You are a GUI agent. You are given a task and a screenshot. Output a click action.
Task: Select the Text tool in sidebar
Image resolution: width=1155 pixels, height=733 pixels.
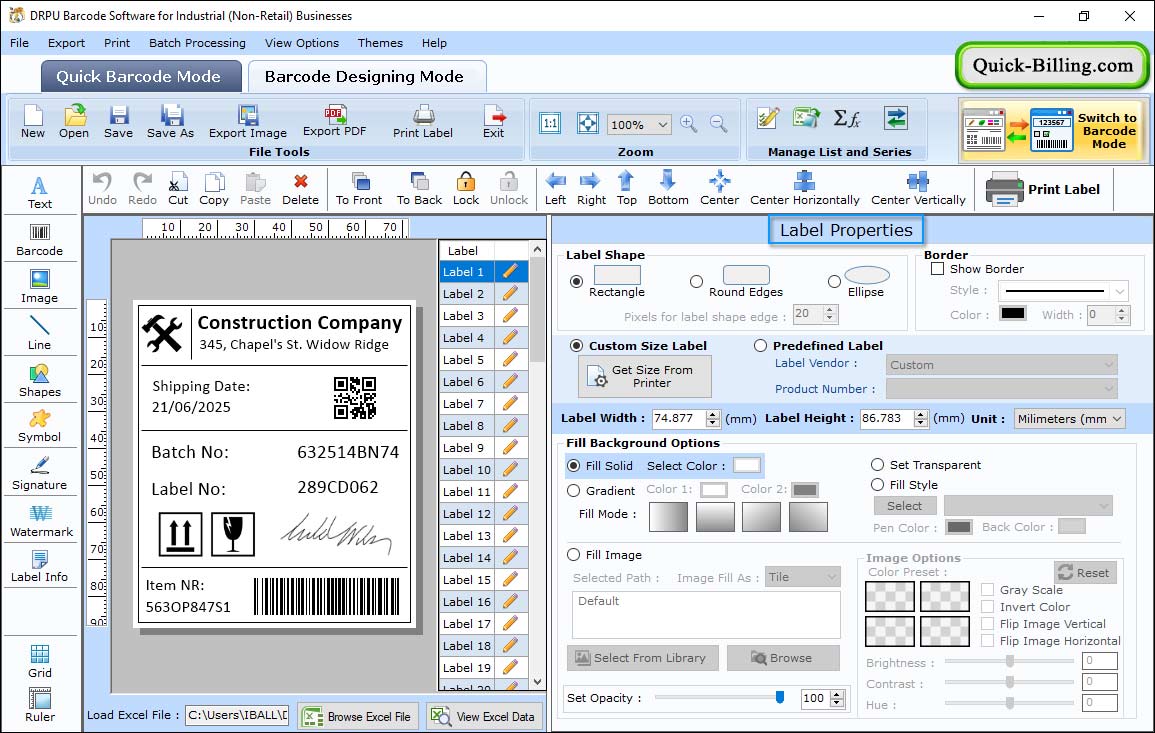pos(40,193)
